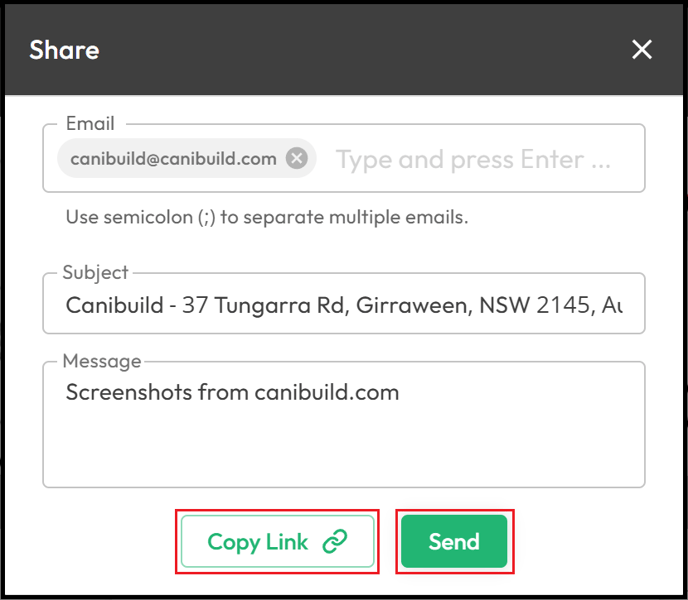Click the 'Canibuild' word starting the subject
This screenshot has height=600, width=688.
[115, 305]
